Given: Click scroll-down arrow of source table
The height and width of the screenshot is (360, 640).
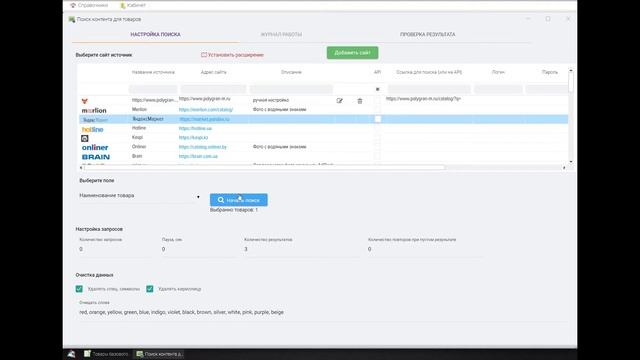Looking at the screenshot, I should click(571, 162).
